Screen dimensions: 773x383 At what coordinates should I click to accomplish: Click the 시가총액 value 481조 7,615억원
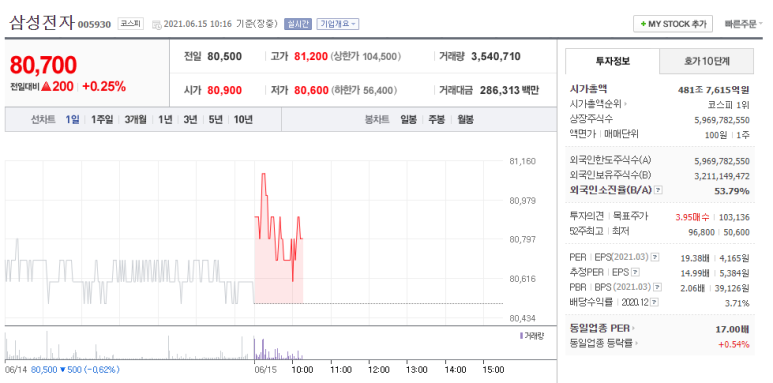[x=714, y=90]
